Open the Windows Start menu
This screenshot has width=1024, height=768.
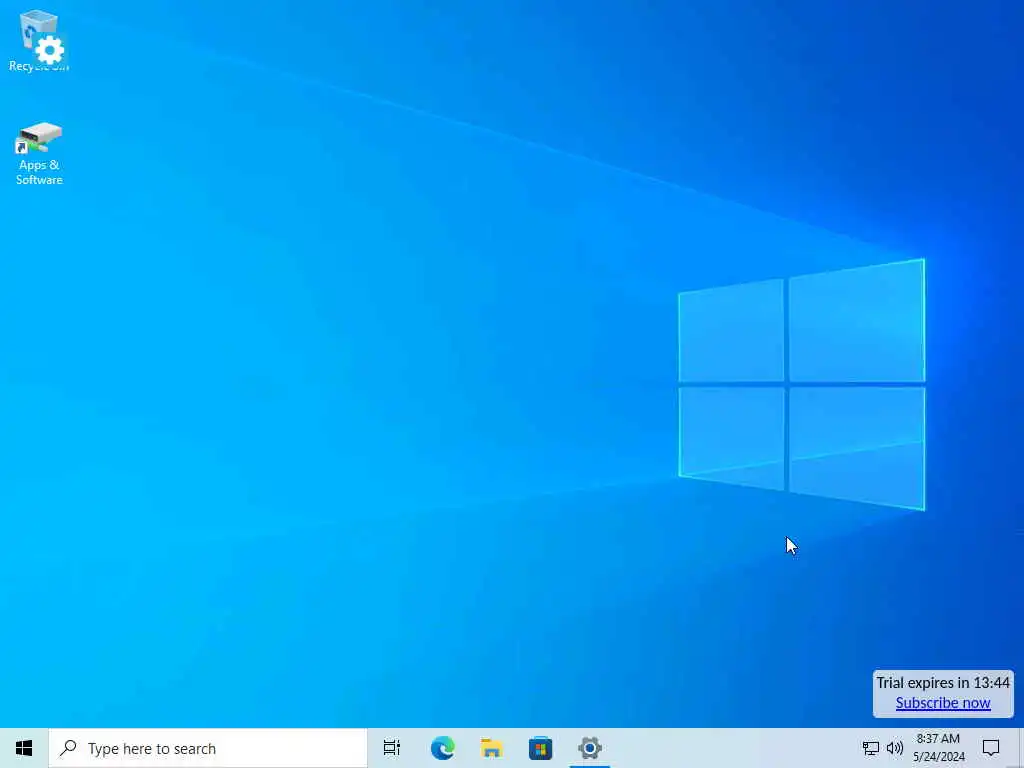coord(24,748)
